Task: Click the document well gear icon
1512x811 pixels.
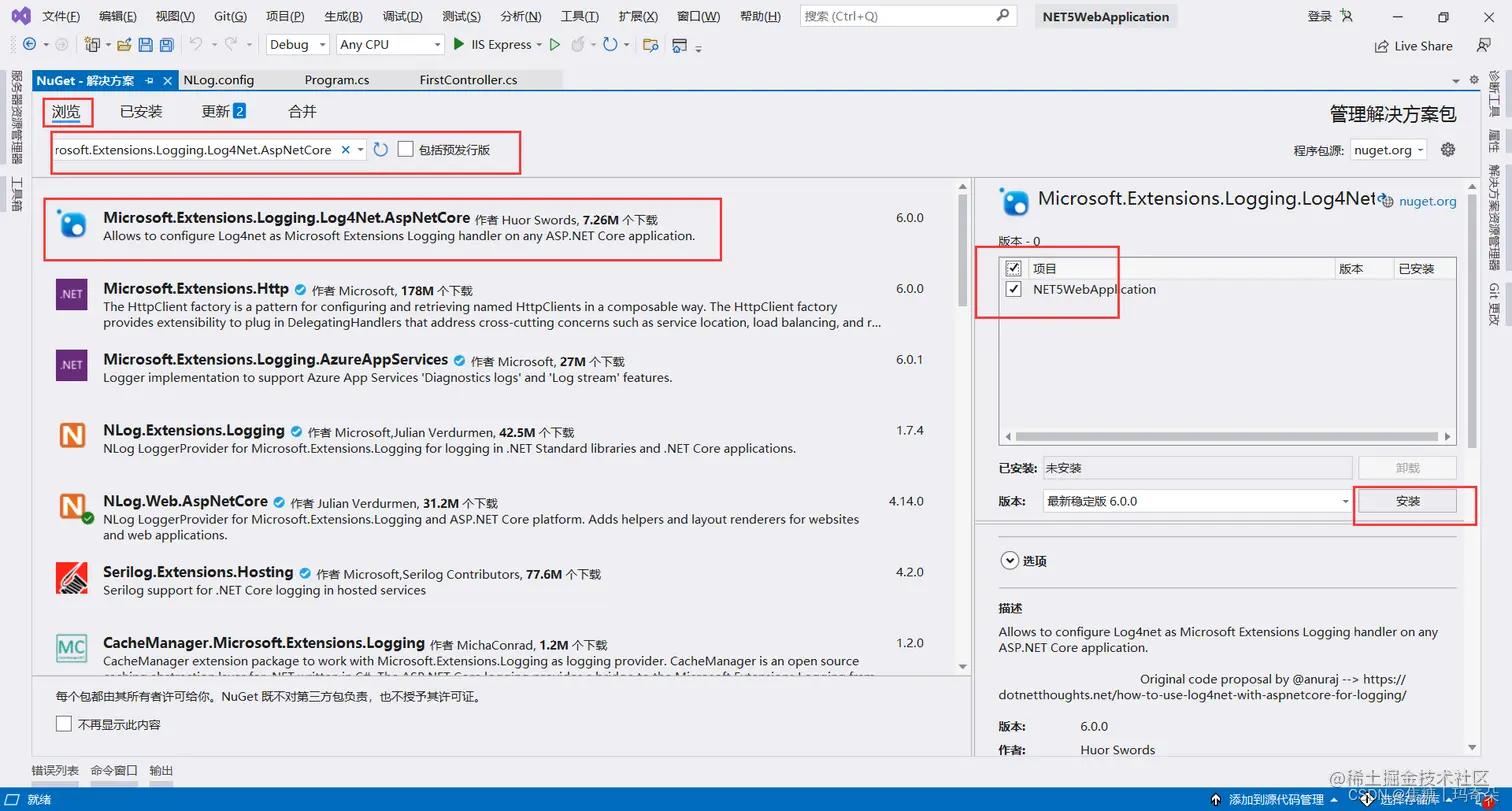Action: [x=1473, y=80]
